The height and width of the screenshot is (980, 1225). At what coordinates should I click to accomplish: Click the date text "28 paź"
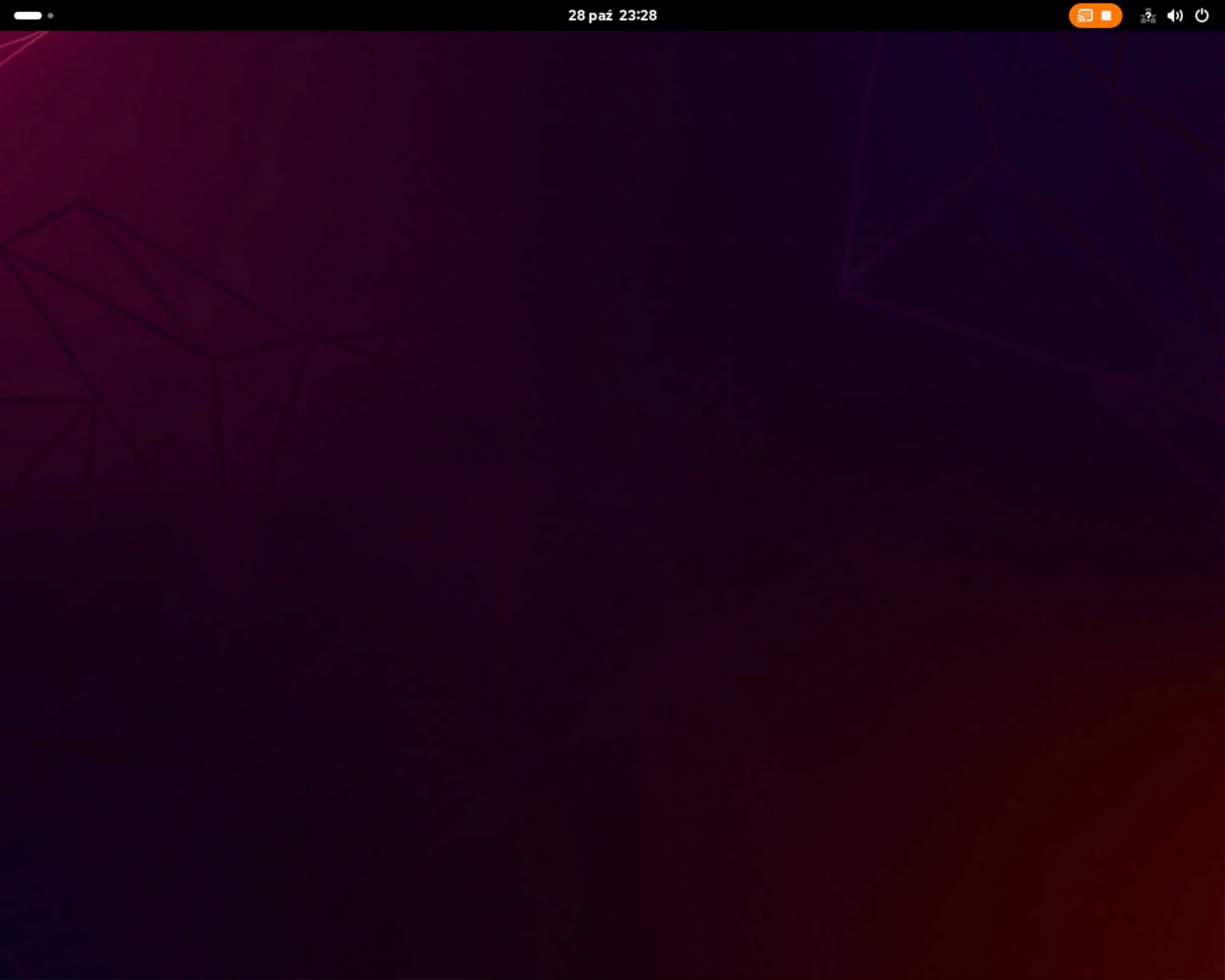coord(590,16)
